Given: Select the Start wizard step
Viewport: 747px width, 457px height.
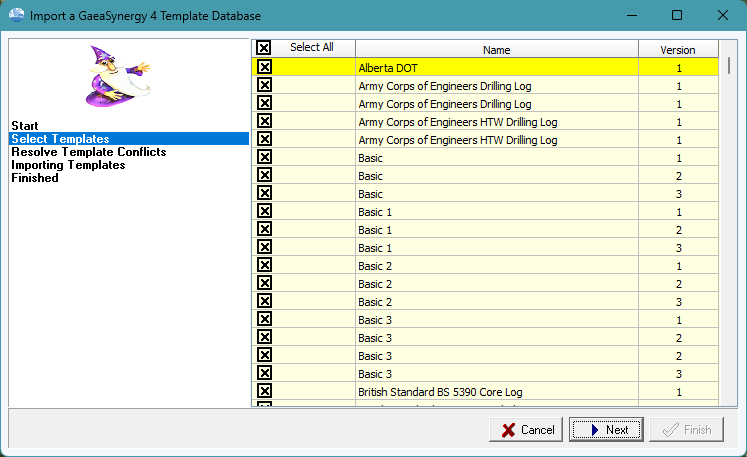Looking at the screenshot, I should click(x=24, y=125).
